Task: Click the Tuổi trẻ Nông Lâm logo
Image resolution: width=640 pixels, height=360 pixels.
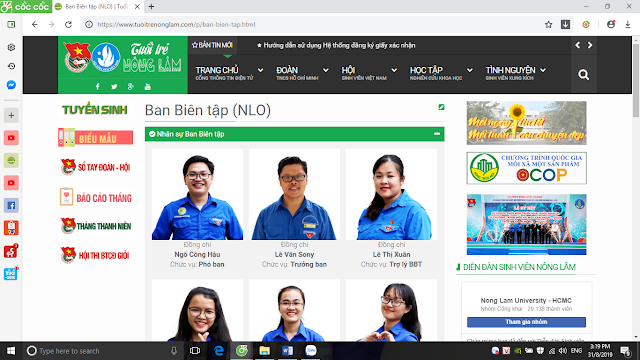Action: pos(123,58)
